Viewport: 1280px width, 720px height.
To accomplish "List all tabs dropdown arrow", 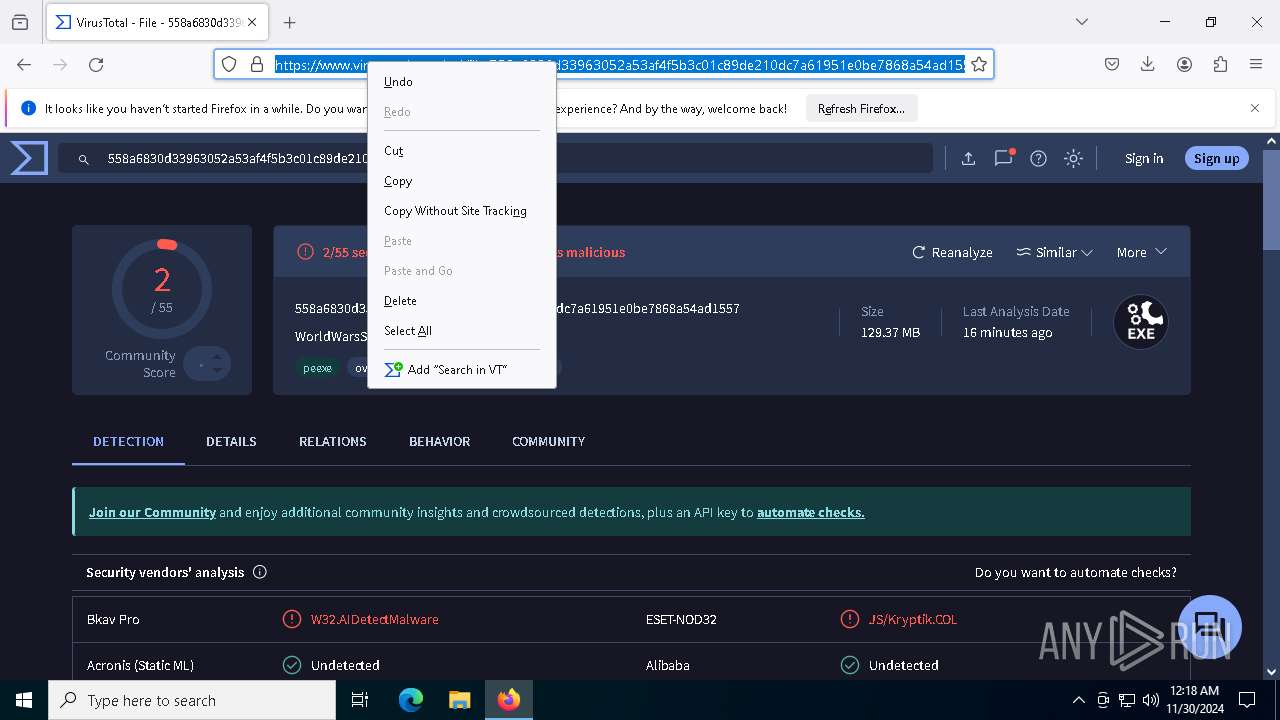I will coord(1081,22).
